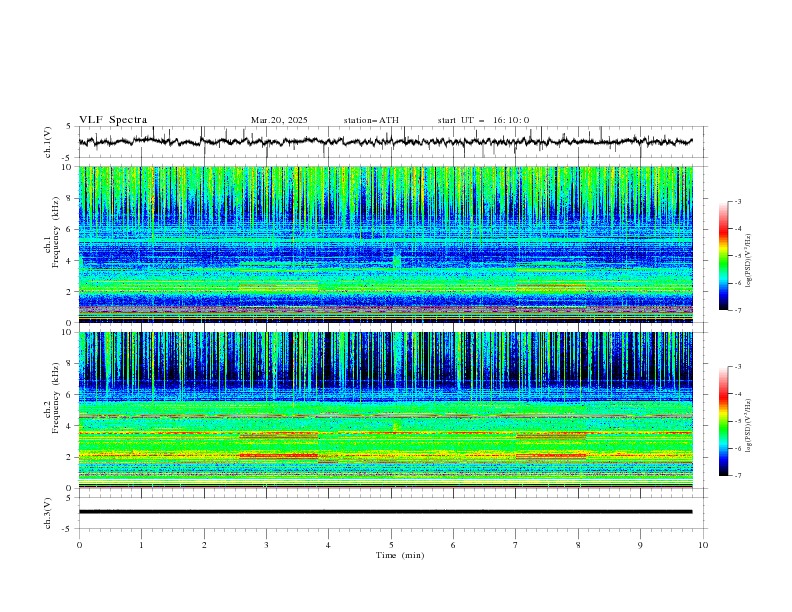The image size is (792, 612).
Task: Click the ch.3(V) waveform axis label
Action: click(48, 513)
